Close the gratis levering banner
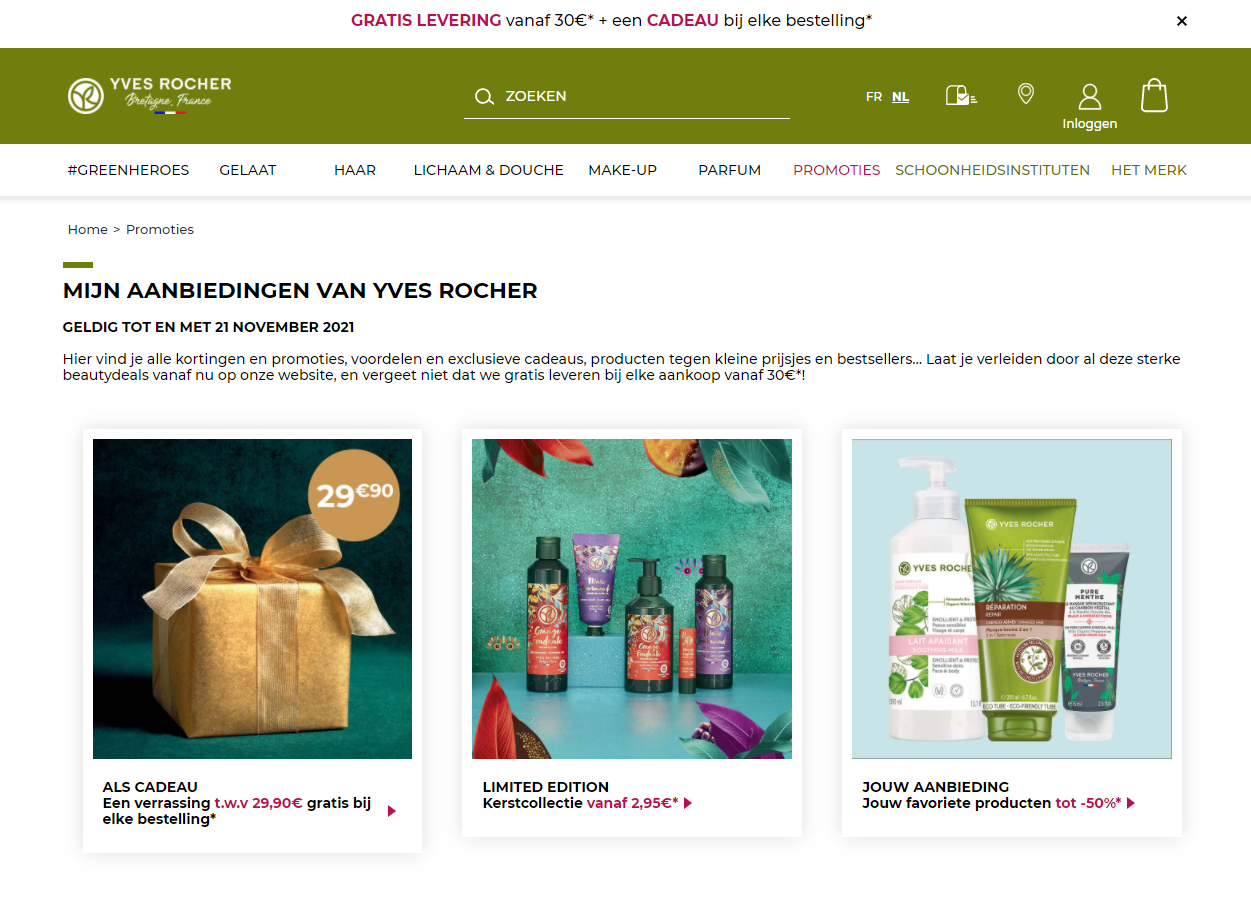Image resolution: width=1251 pixels, height=903 pixels. click(1182, 21)
